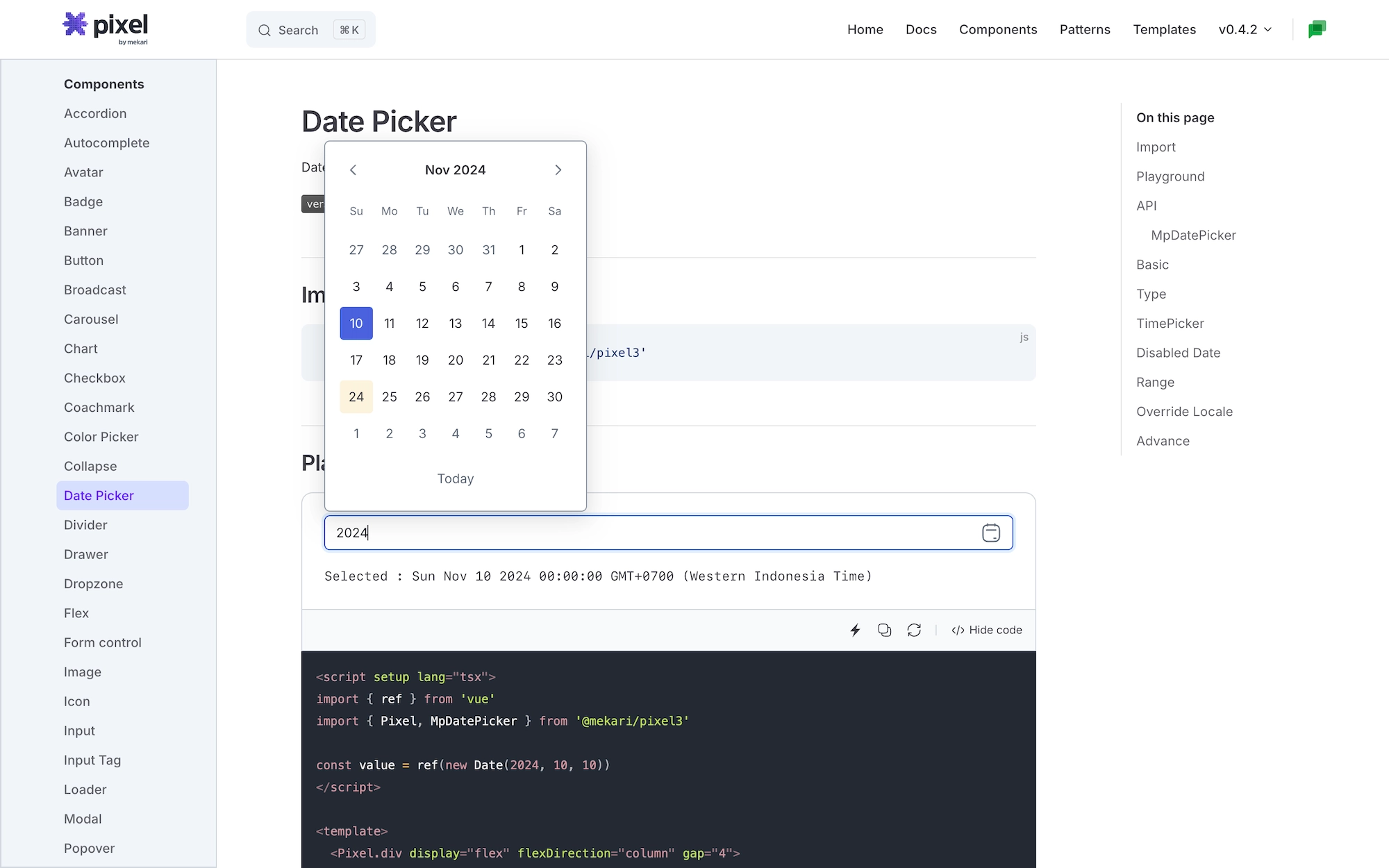Image resolution: width=1389 pixels, height=868 pixels.
Task: Open Form control in the sidebar
Action: (103, 642)
